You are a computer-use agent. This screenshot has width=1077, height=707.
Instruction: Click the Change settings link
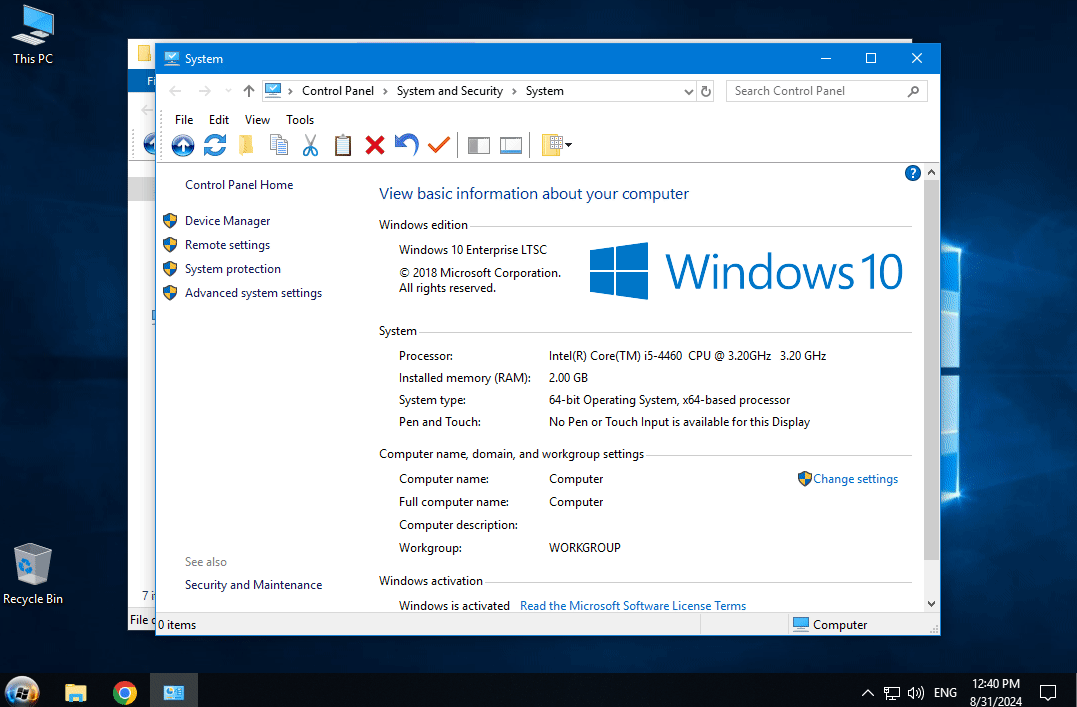(x=855, y=479)
